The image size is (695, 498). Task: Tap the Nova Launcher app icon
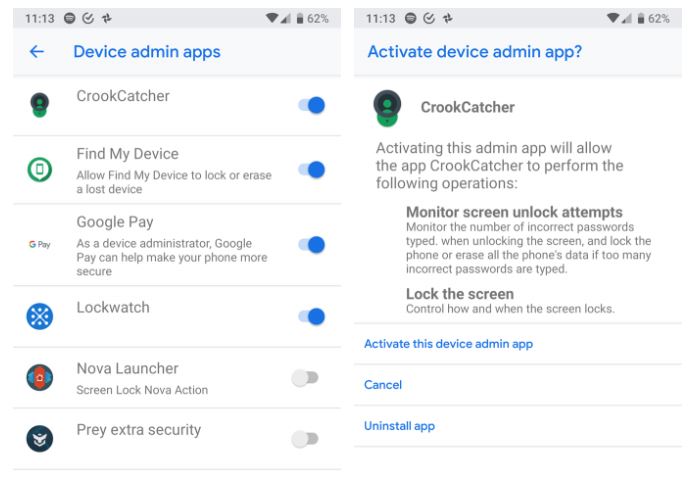39,377
